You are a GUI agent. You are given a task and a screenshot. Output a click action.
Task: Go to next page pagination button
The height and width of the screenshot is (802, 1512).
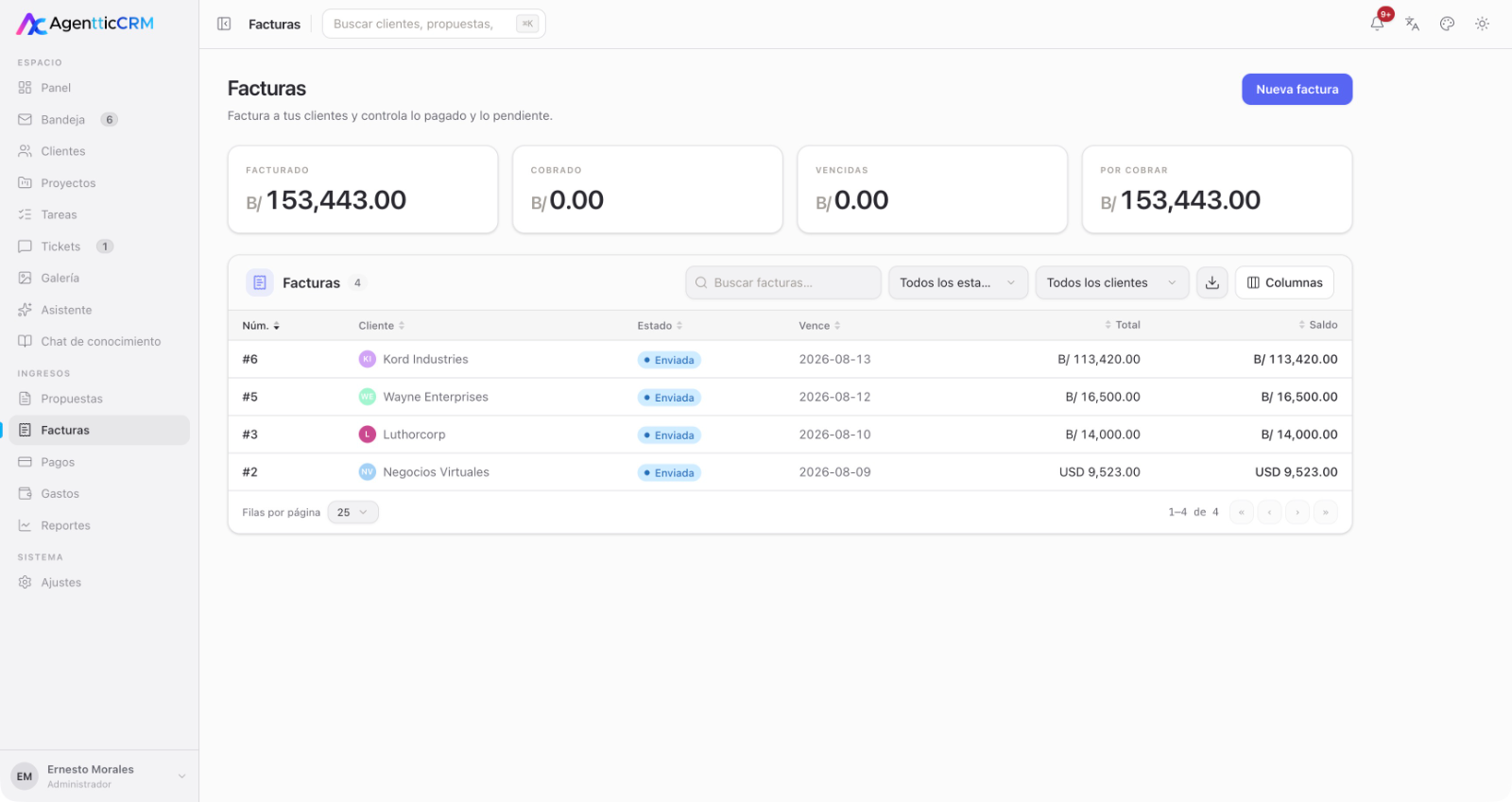[x=1297, y=512]
